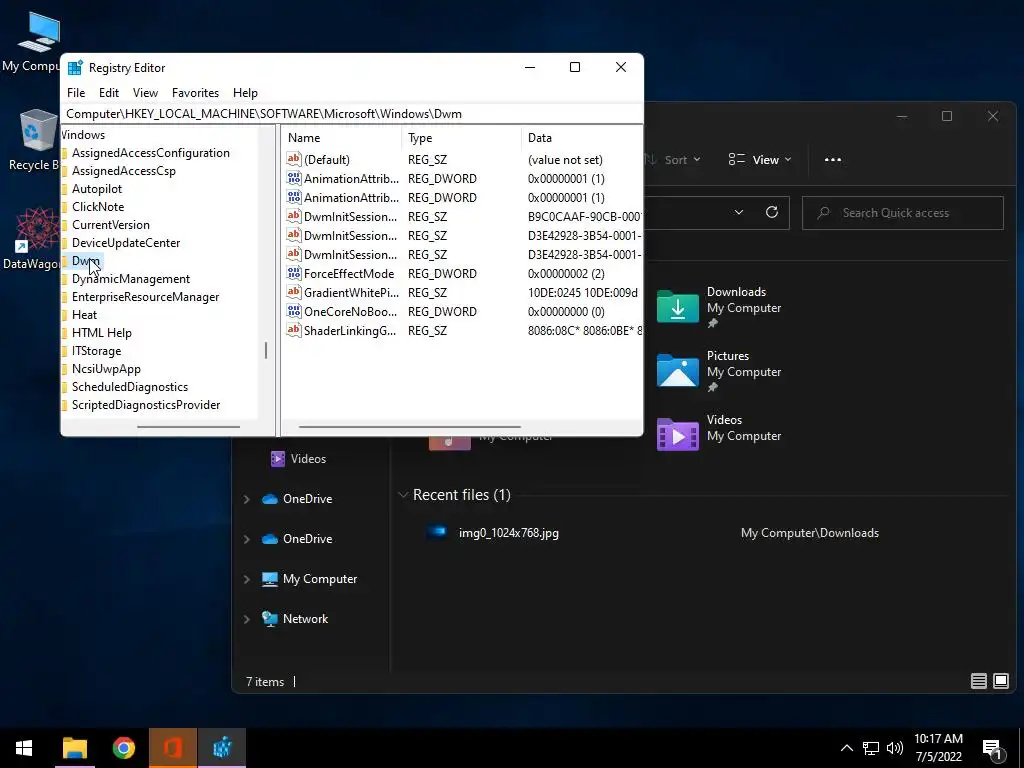Screen dimensions: 1024x768
Task: Select the NcsiUwpApp registry key
Action: tap(106, 368)
